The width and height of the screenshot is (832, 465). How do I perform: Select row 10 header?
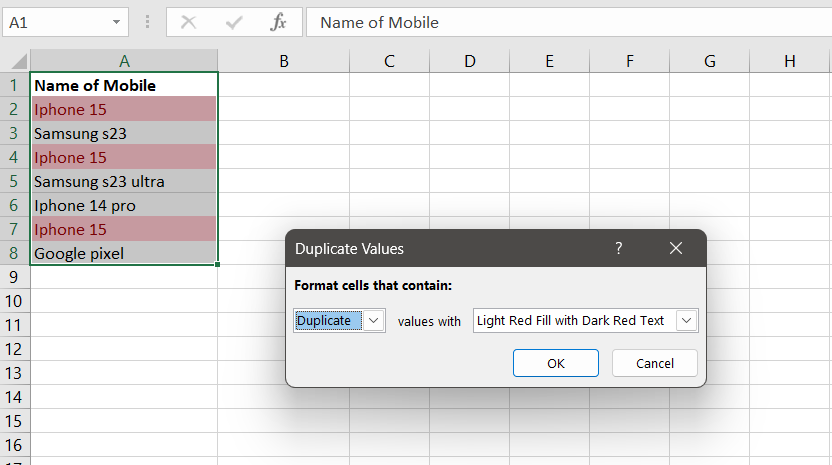[x=15, y=301]
